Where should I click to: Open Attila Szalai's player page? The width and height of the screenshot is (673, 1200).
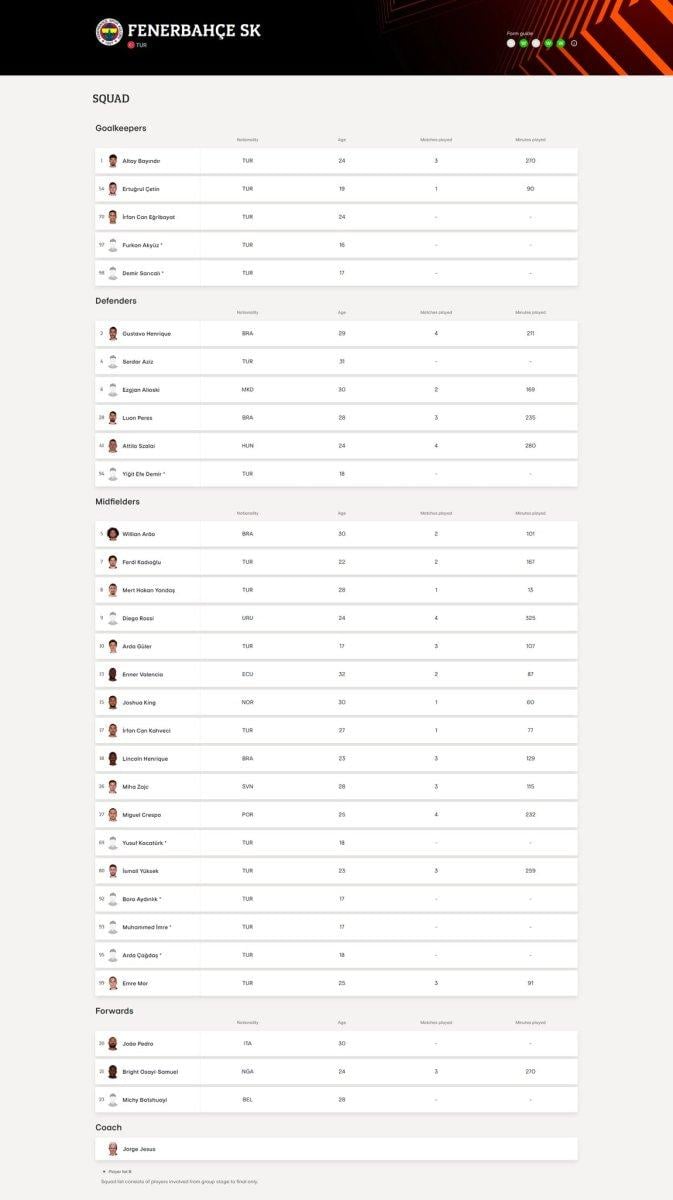click(138, 446)
